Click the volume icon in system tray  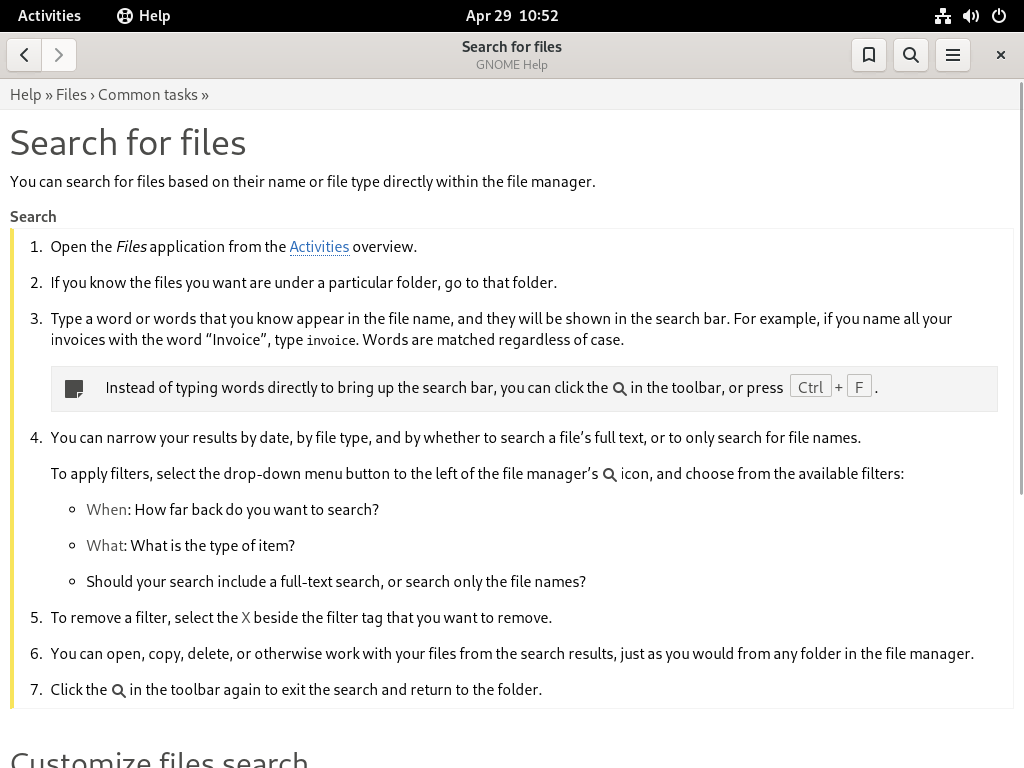coord(970,16)
